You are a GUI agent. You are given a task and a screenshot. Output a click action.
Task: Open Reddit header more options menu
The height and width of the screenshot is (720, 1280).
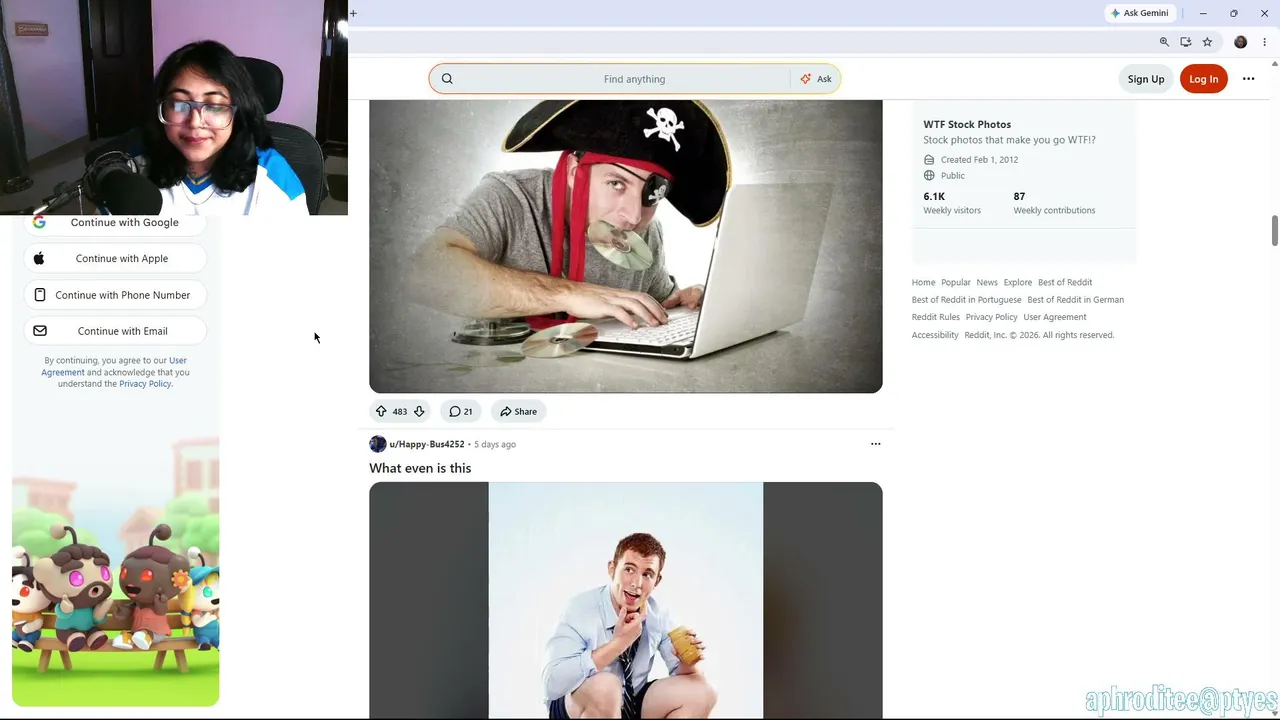click(1248, 79)
